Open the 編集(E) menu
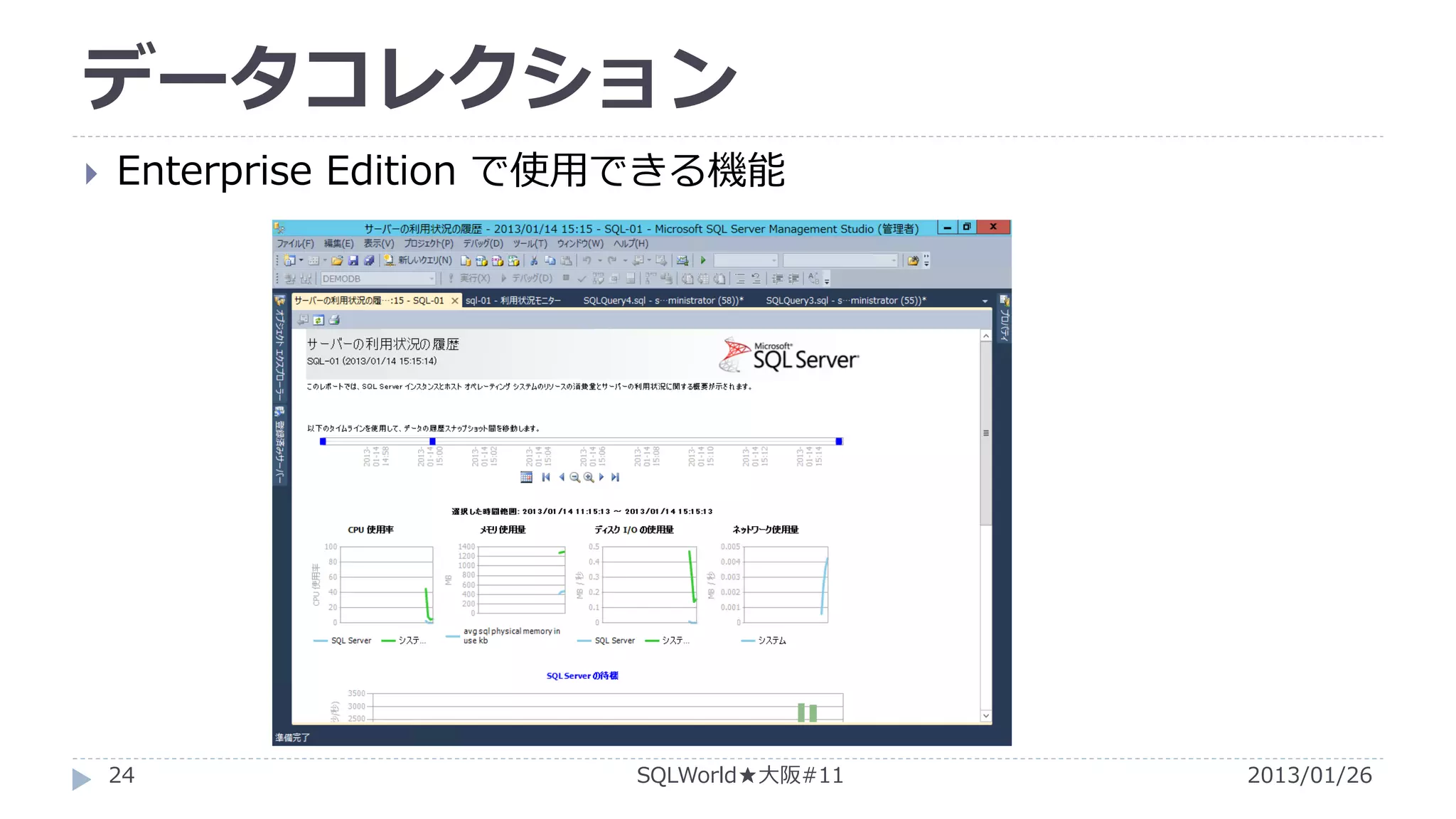The height and width of the screenshot is (819, 1456). click(338, 244)
